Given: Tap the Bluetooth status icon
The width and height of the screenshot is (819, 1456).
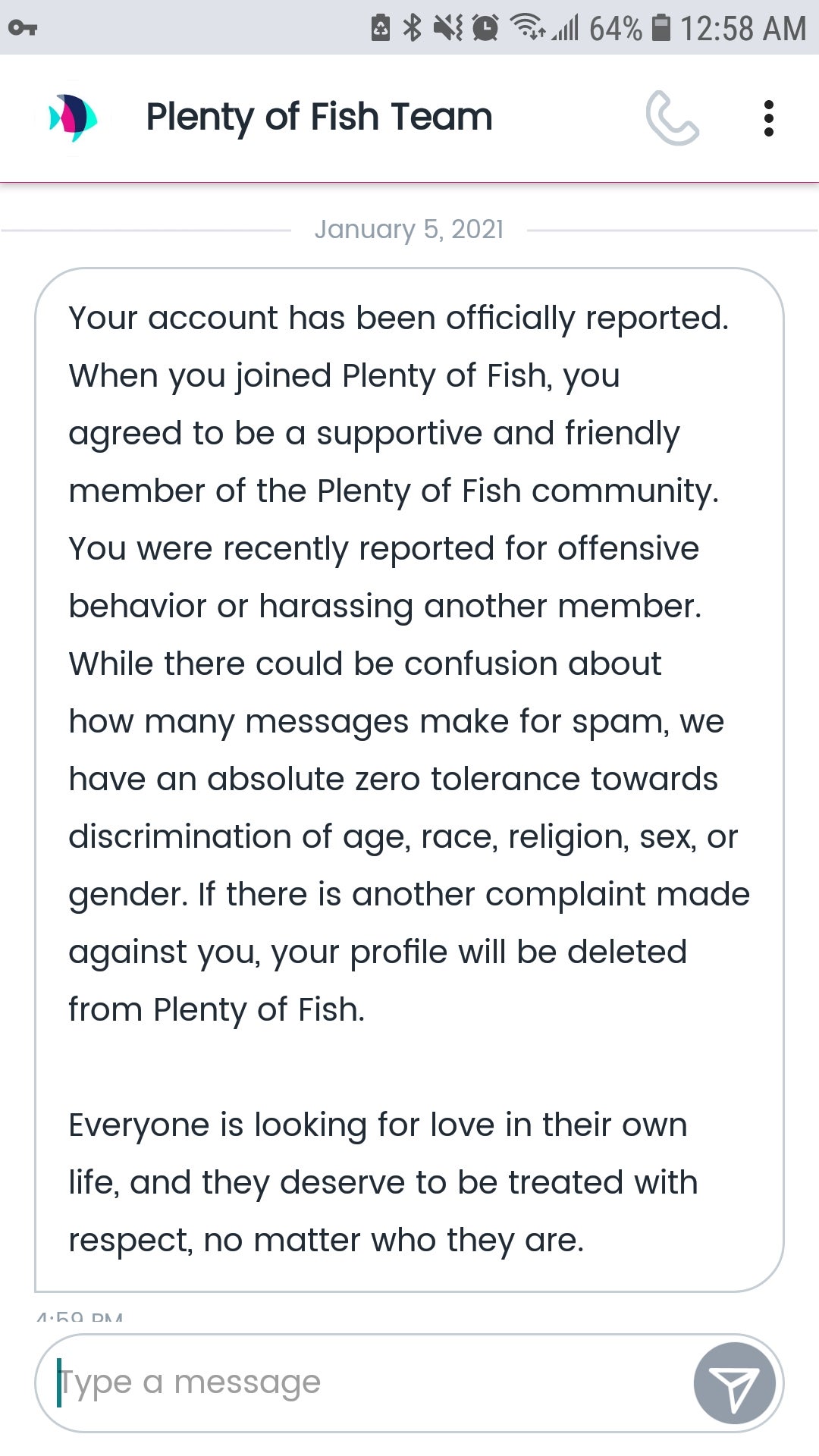Looking at the screenshot, I should tap(413, 28).
